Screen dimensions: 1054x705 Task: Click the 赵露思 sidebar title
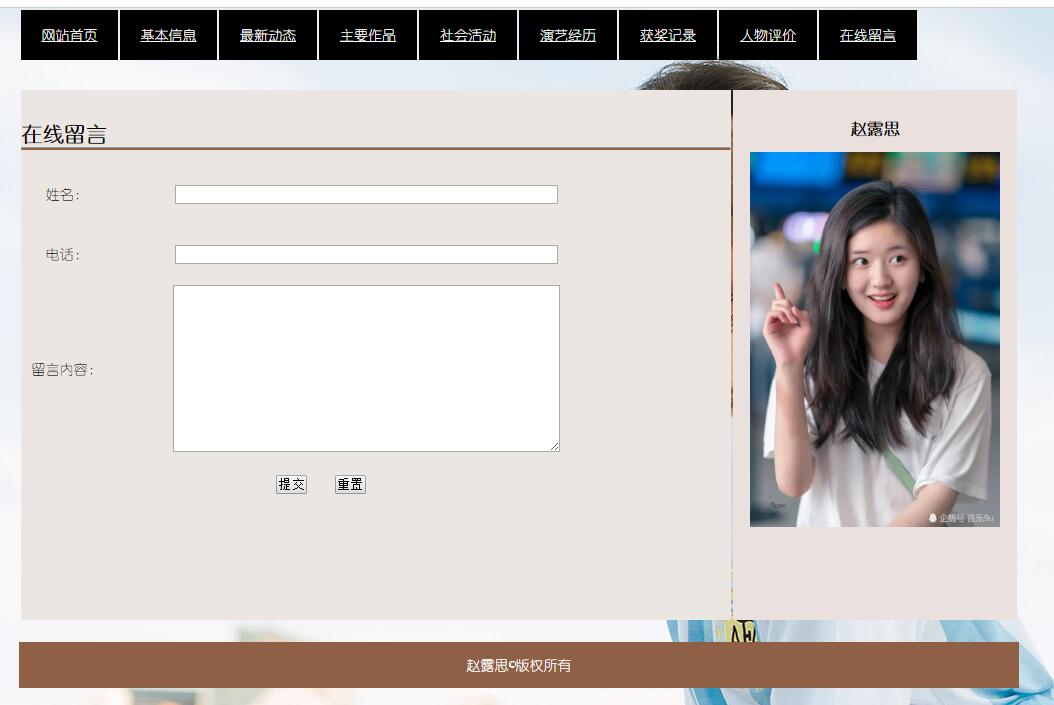pos(875,128)
